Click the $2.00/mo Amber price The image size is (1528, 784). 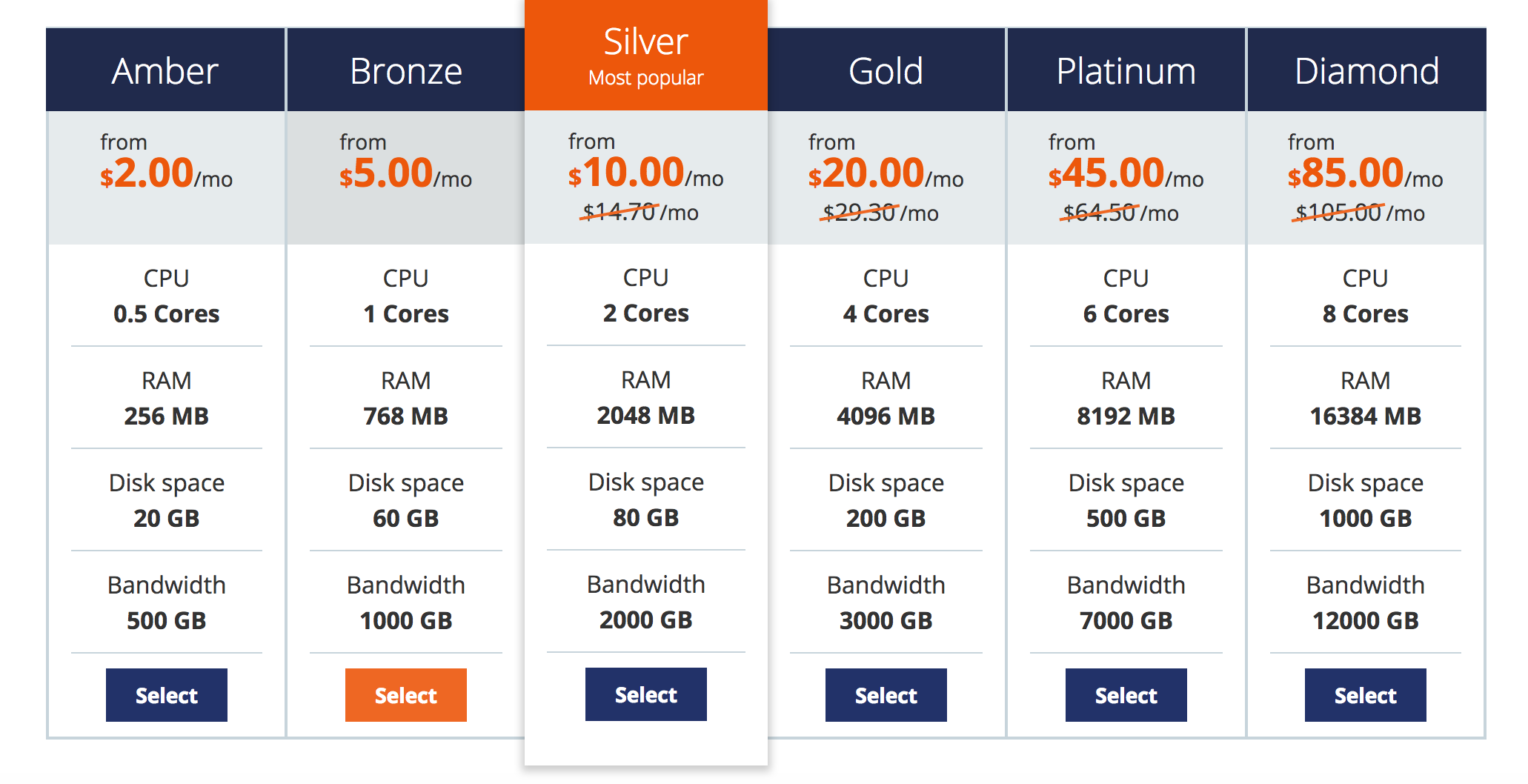(166, 174)
